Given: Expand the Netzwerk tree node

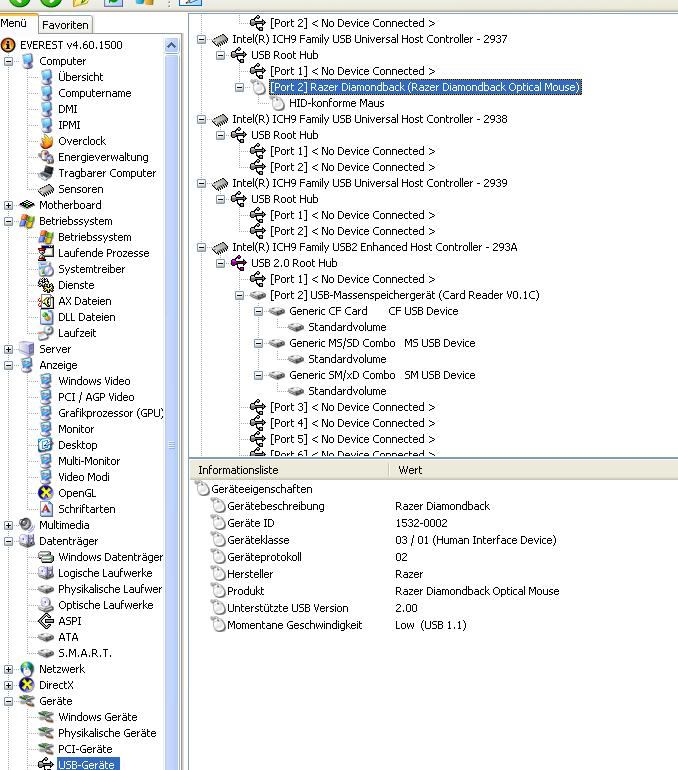Looking at the screenshot, I should [8, 669].
